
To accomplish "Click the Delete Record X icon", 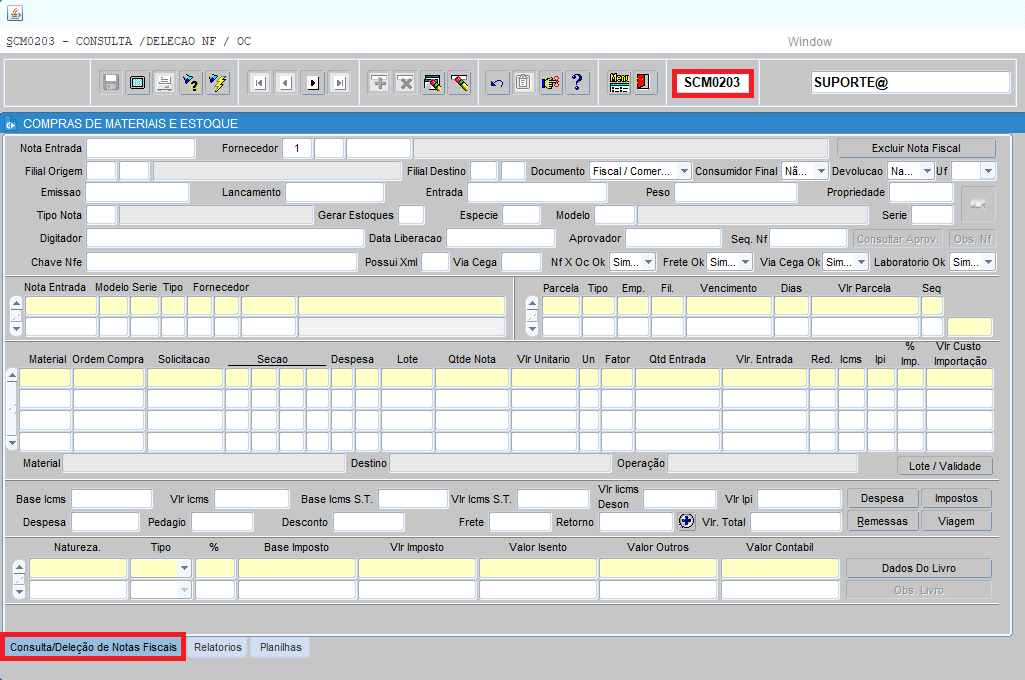I will 406,82.
